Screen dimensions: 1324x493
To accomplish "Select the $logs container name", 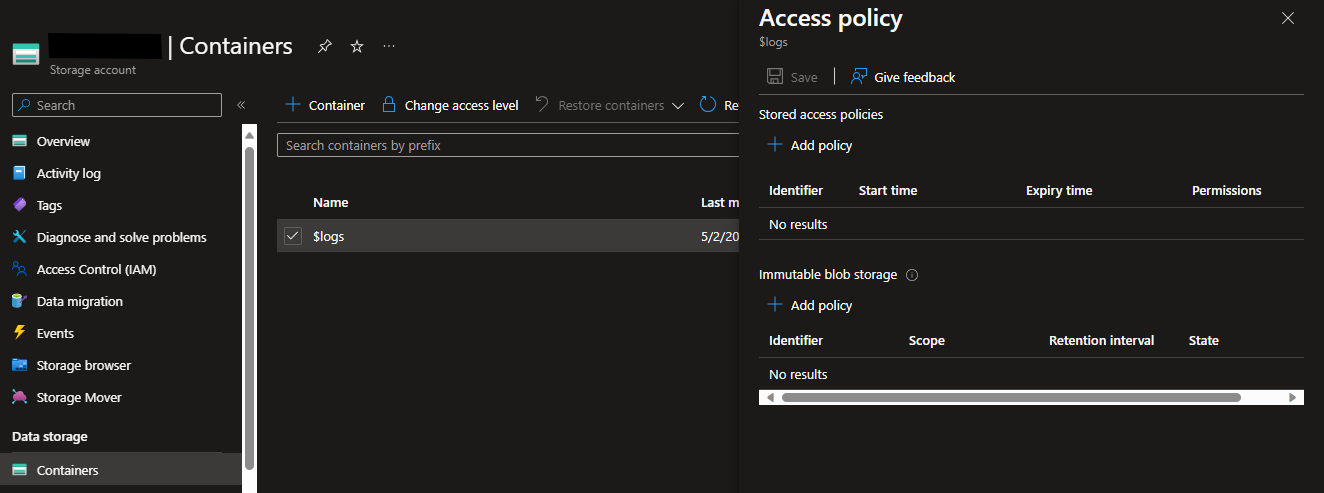I will tap(329, 236).
